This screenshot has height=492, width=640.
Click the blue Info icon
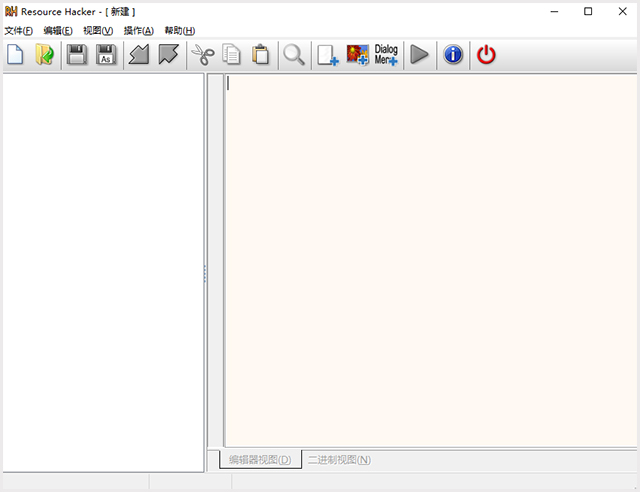(x=453, y=55)
